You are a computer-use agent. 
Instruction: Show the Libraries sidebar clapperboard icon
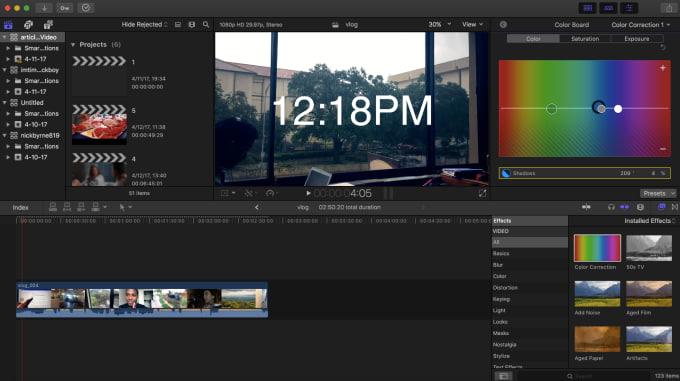coord(8,25)
